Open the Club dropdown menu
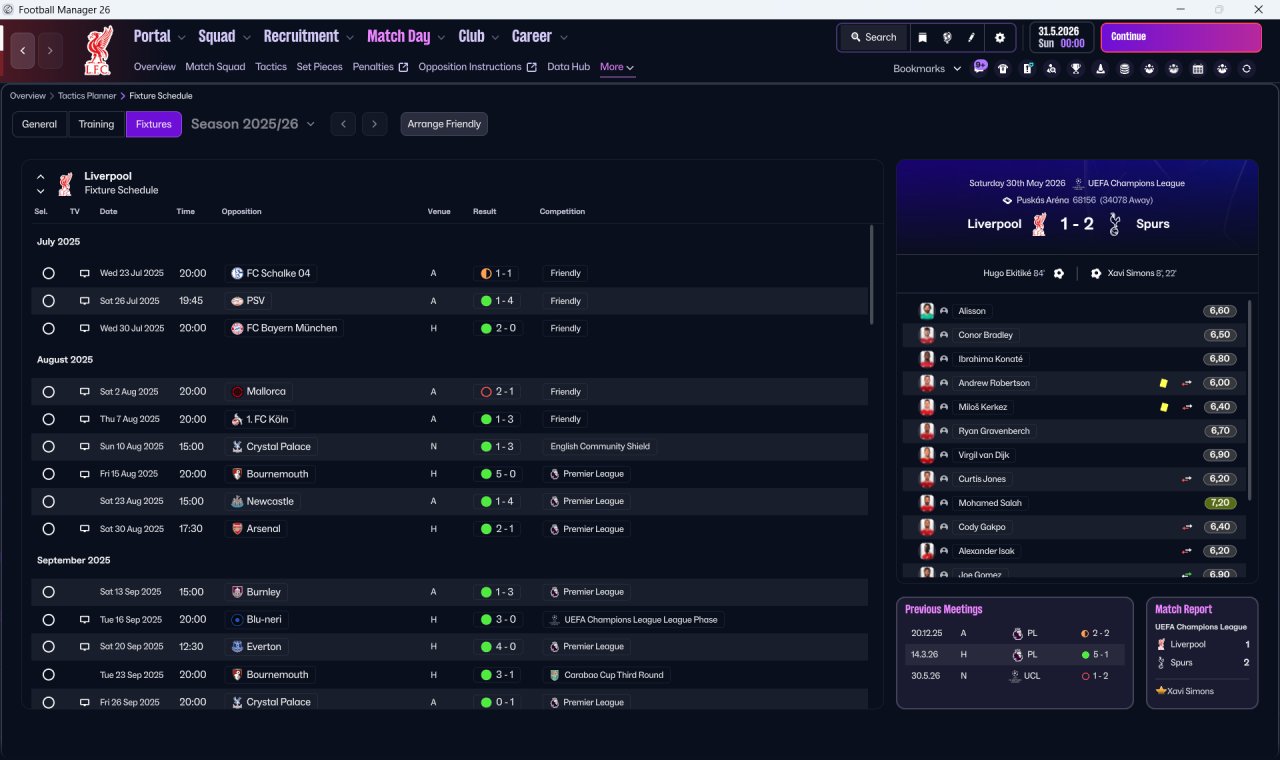This screenshot has width=1280, height=760. (479, 36)
